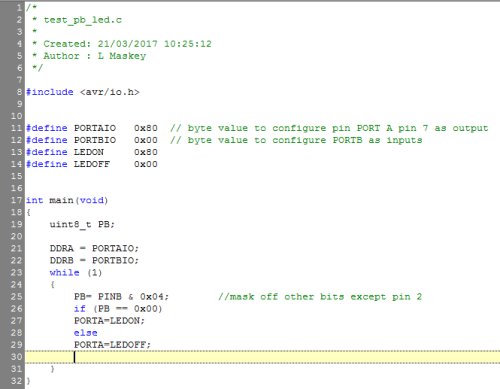Viewport: 500px width, 389px height.
Task: Click the main function name on line 17
Action: (x=61, y=200)
